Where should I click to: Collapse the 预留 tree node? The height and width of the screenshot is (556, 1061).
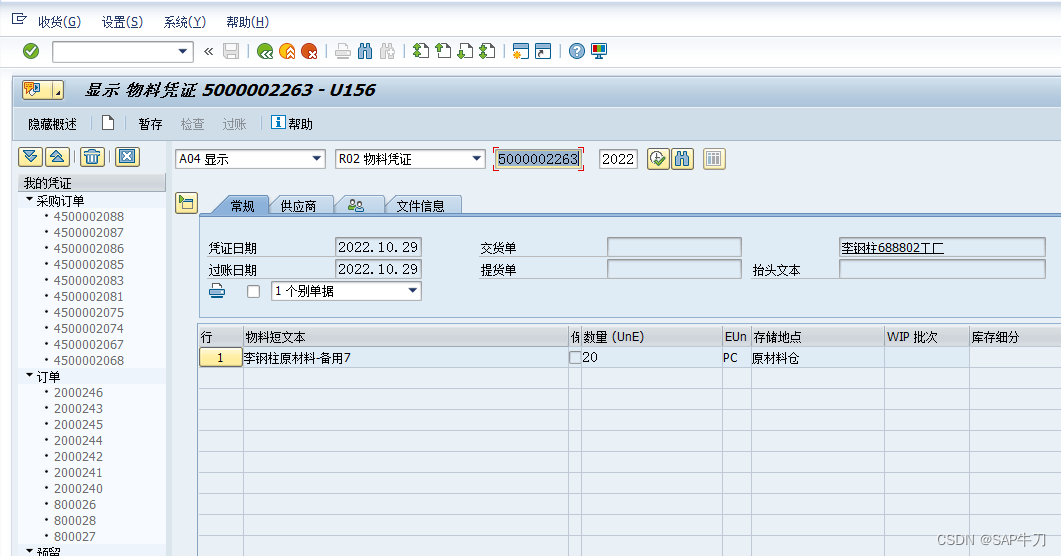coord(29,551)
